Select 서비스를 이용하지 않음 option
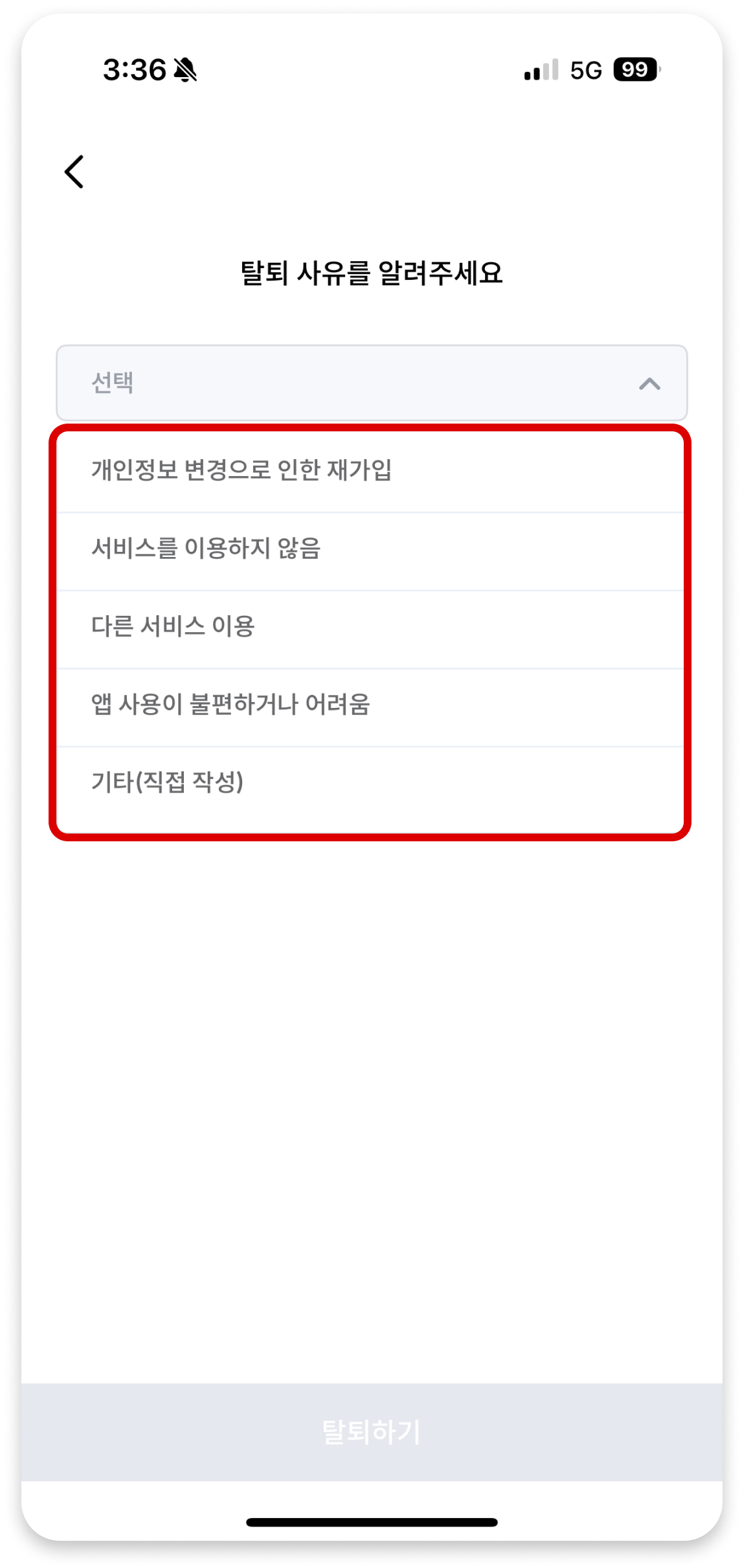742x1568 pixels. 370,551
